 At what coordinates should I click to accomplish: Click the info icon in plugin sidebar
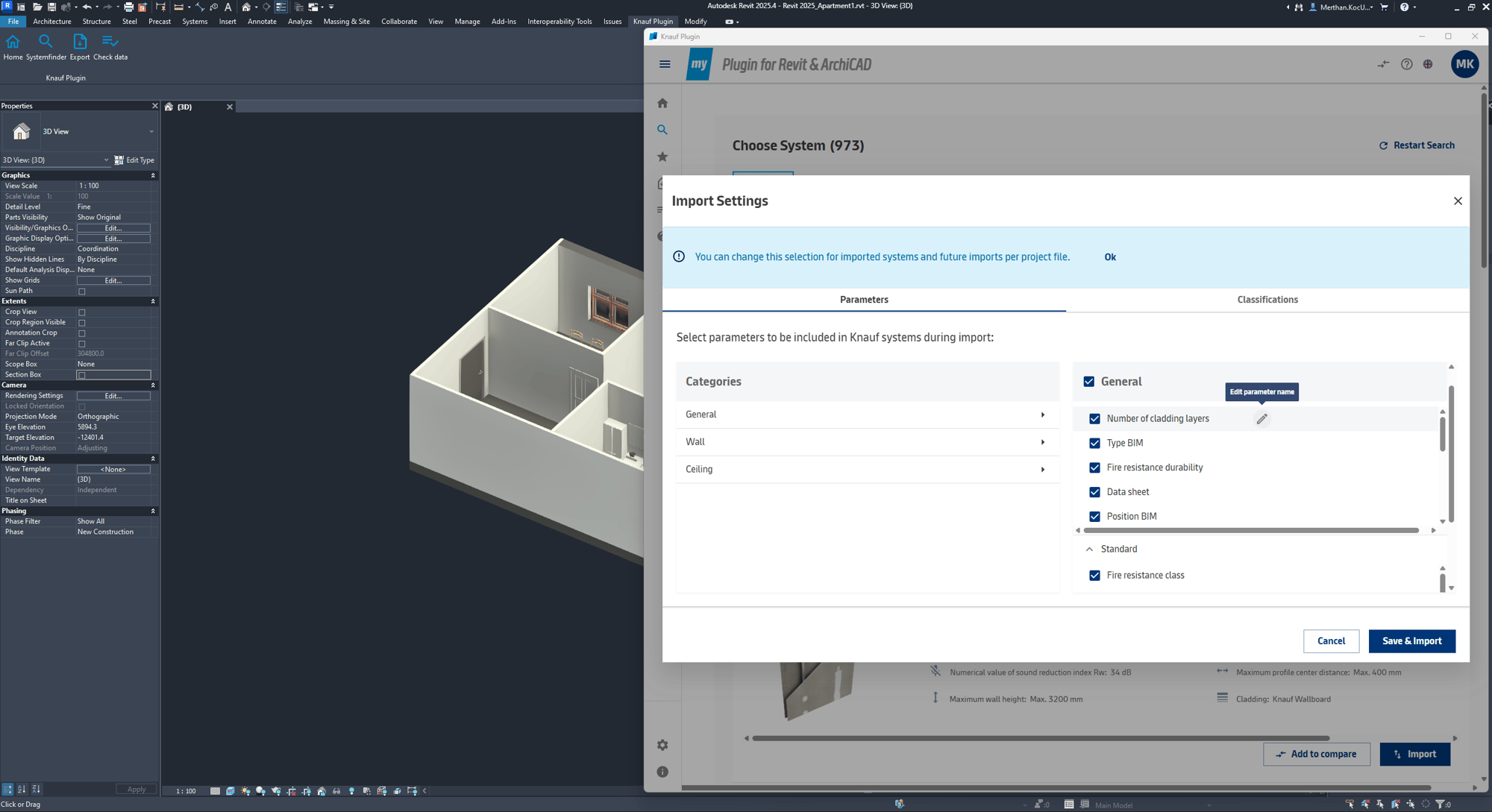pos(662,772)
